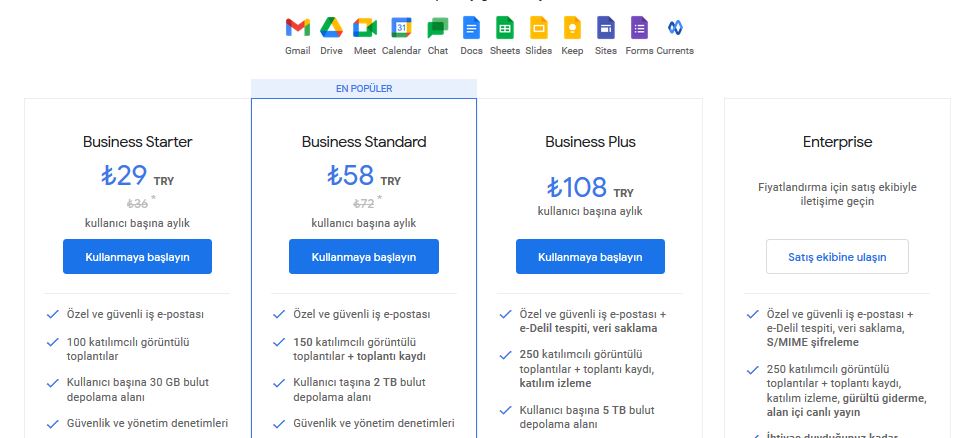Image resolution: width=977 pixels, height=438 pixels.
Task: Click the Docs icon
Action: pos(472,27)
